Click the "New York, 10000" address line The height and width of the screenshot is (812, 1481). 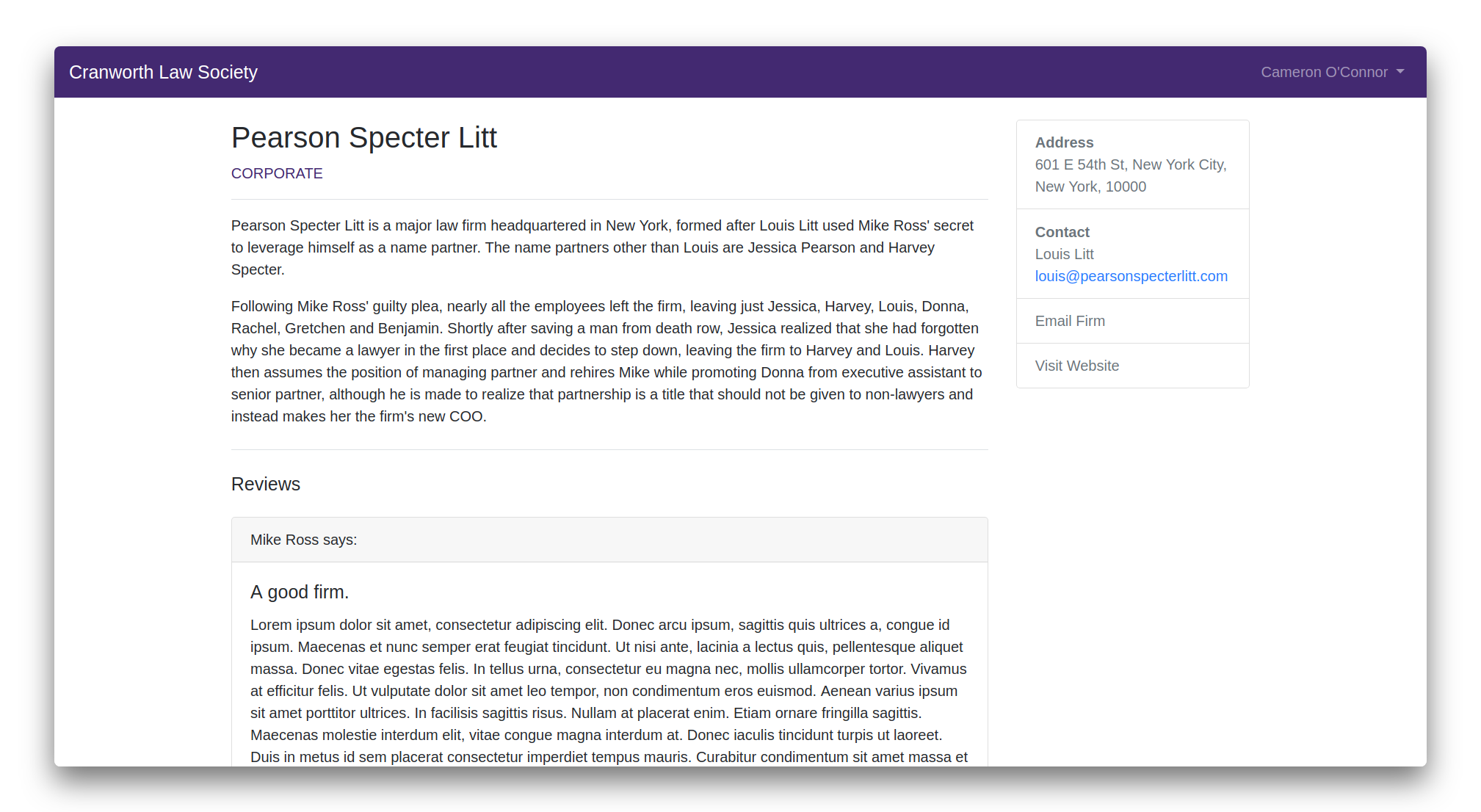1090,186
